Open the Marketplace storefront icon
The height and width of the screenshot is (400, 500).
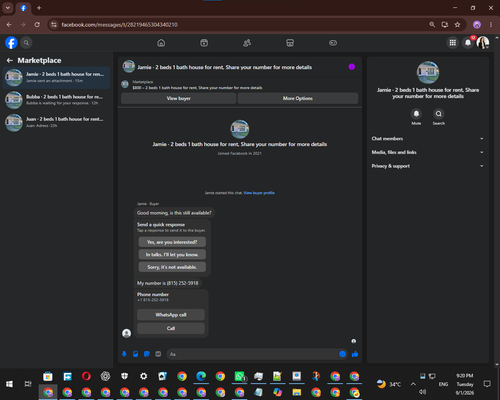click(x=290, y=43)
